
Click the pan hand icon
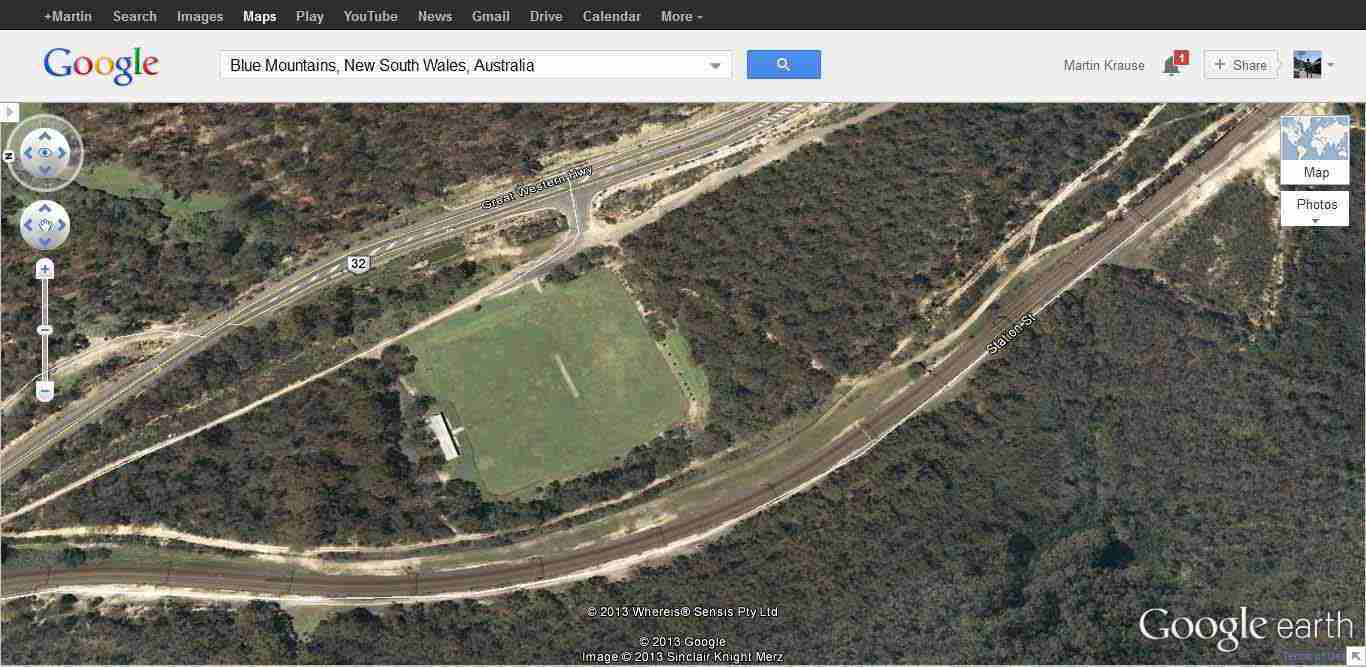pyautogui.click(x=45, y=226)
